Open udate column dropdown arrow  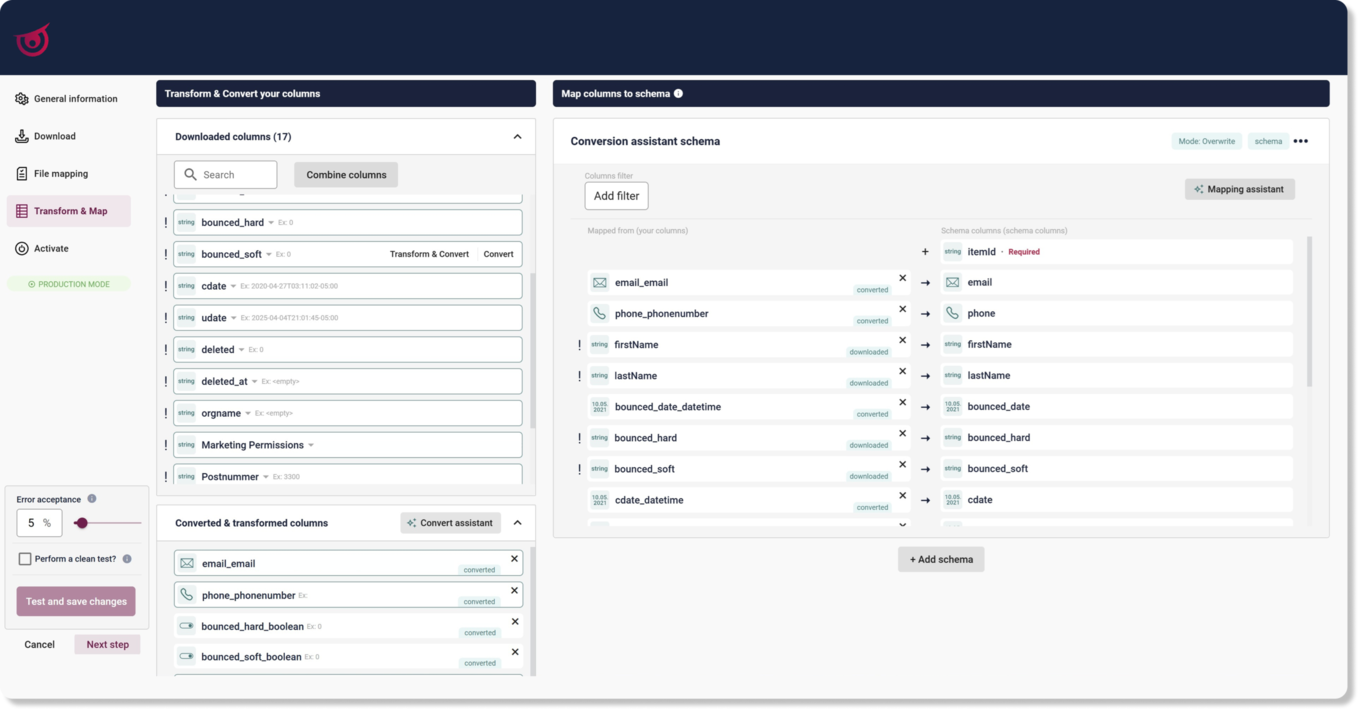234,318
